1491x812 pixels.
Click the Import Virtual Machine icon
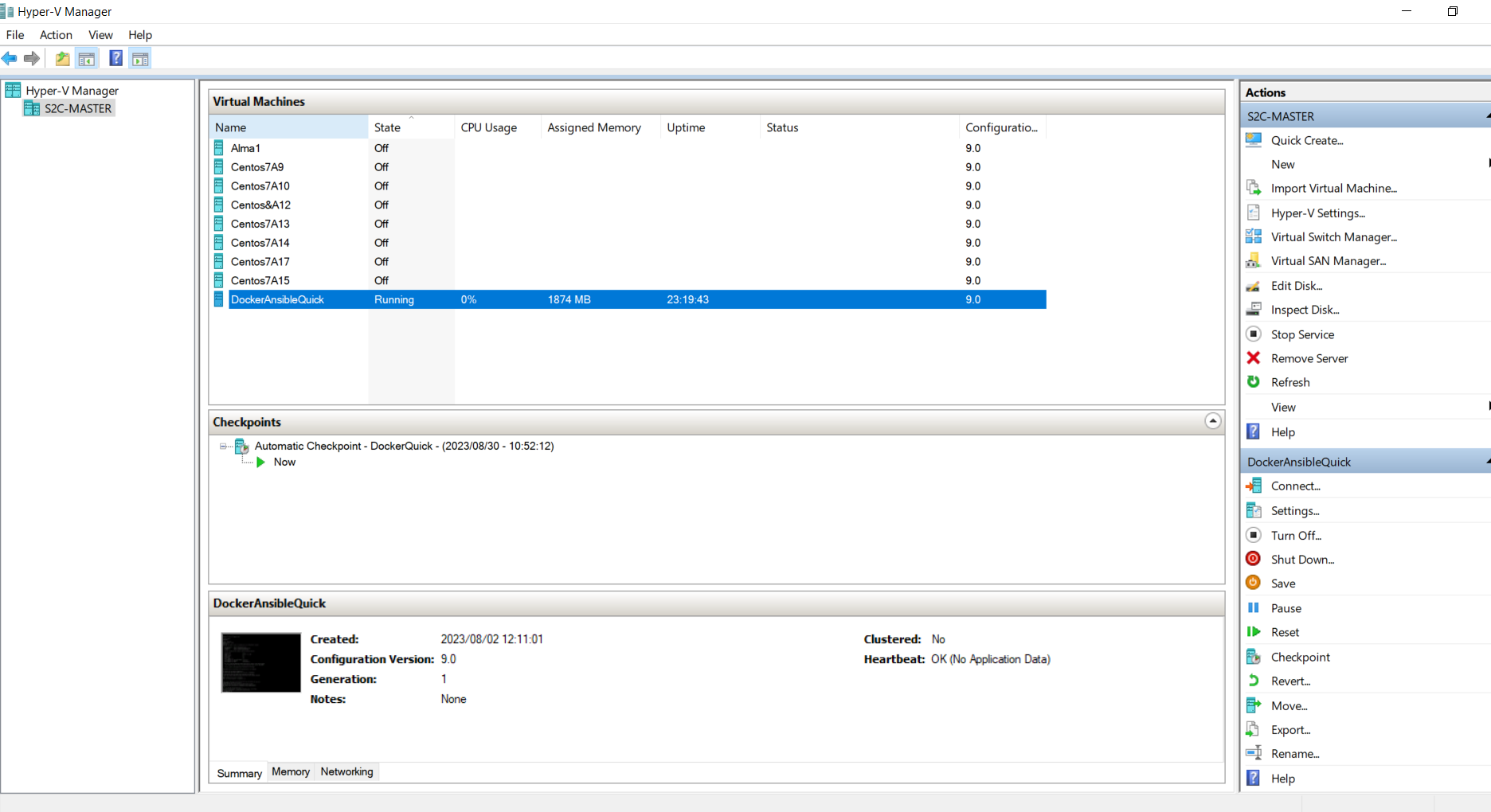pos(1254,188)
